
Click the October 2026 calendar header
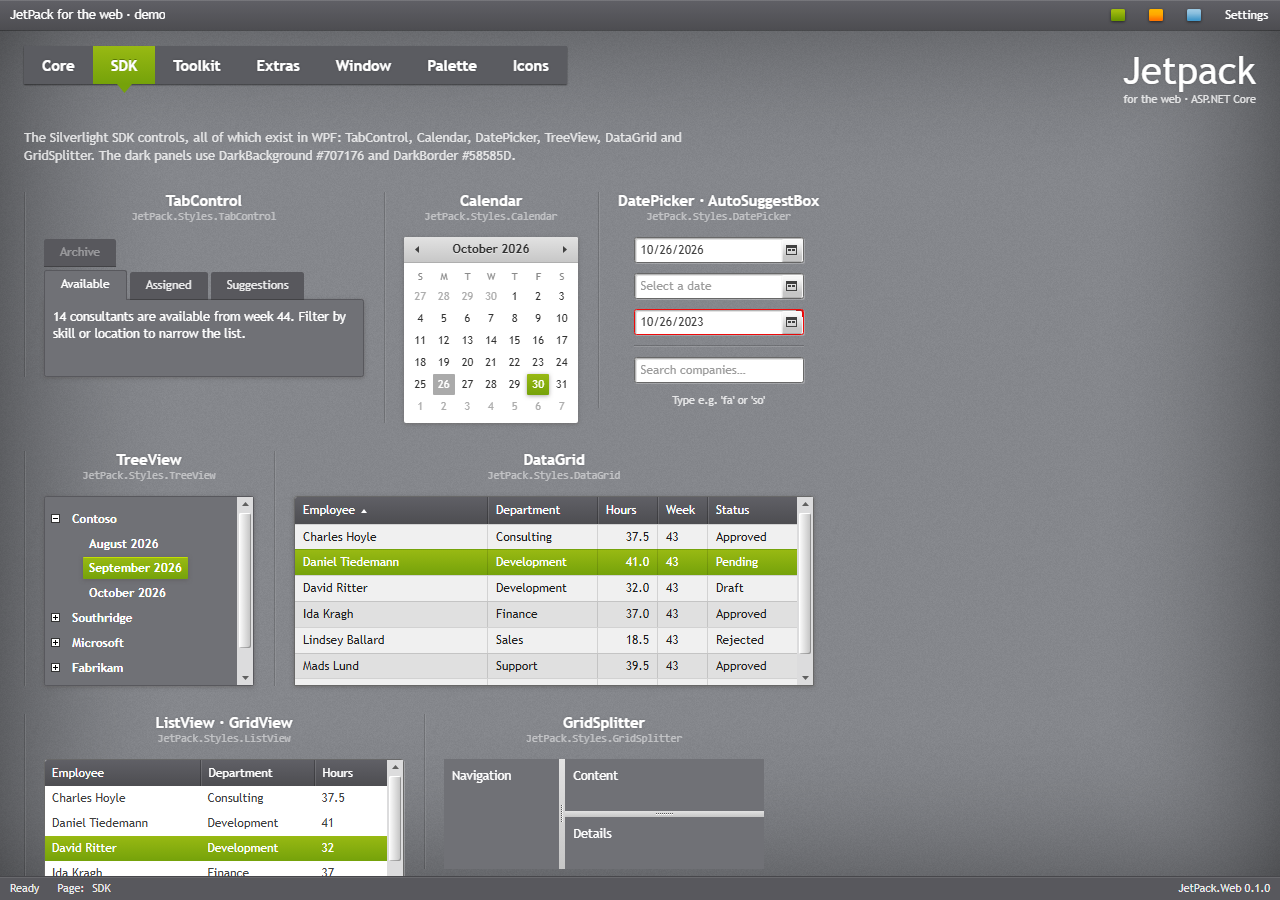click(491, 249)
